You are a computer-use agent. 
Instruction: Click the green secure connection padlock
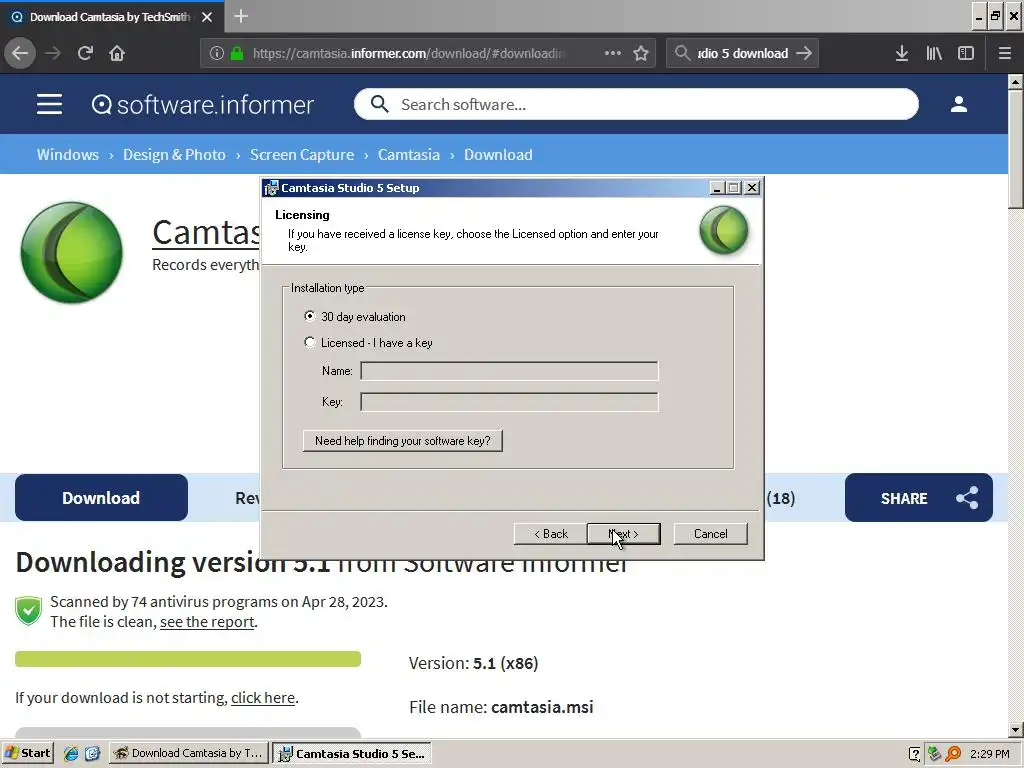(237, 54)
